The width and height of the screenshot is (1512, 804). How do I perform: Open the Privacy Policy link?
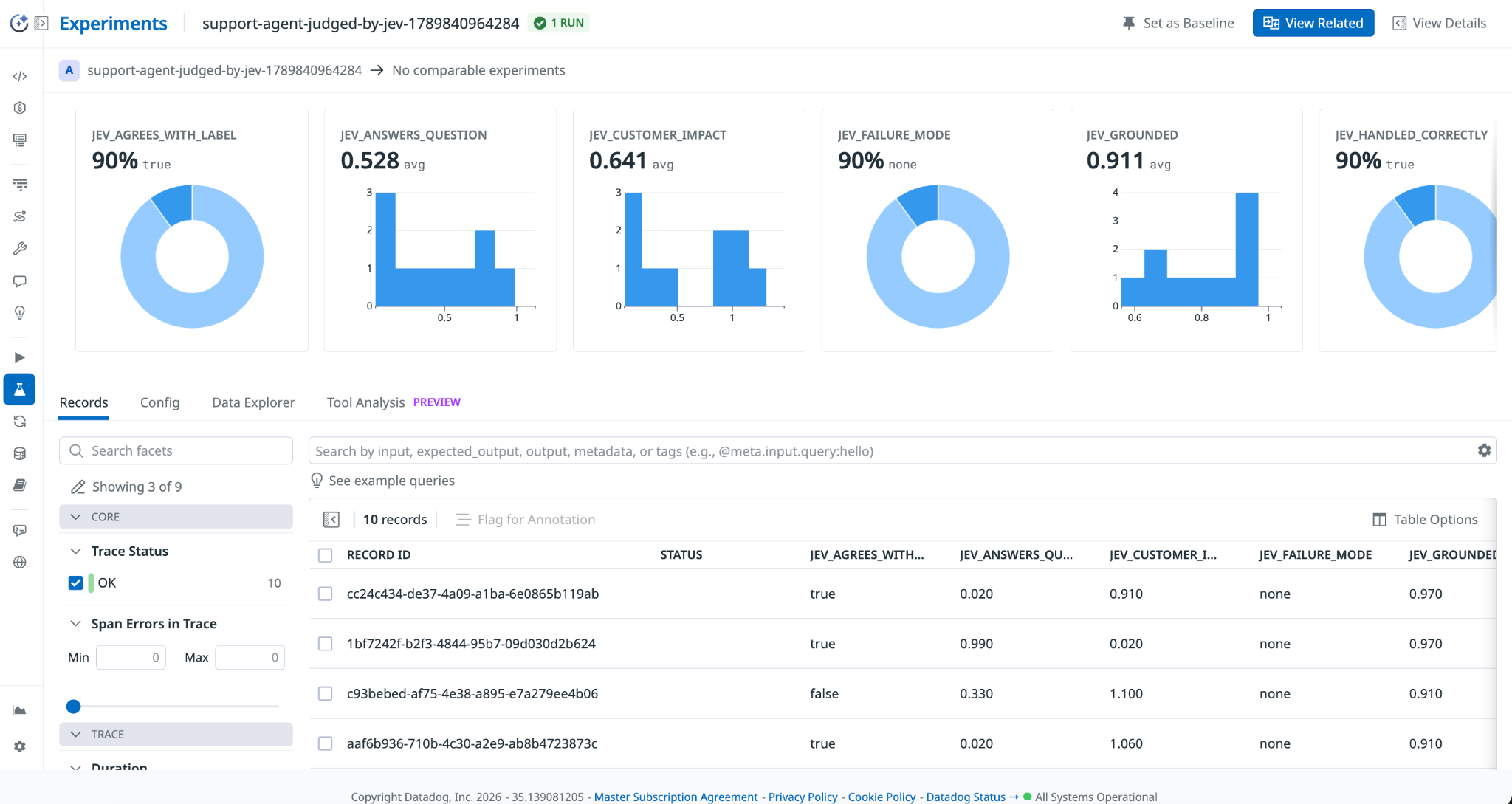tap(803, 797)
